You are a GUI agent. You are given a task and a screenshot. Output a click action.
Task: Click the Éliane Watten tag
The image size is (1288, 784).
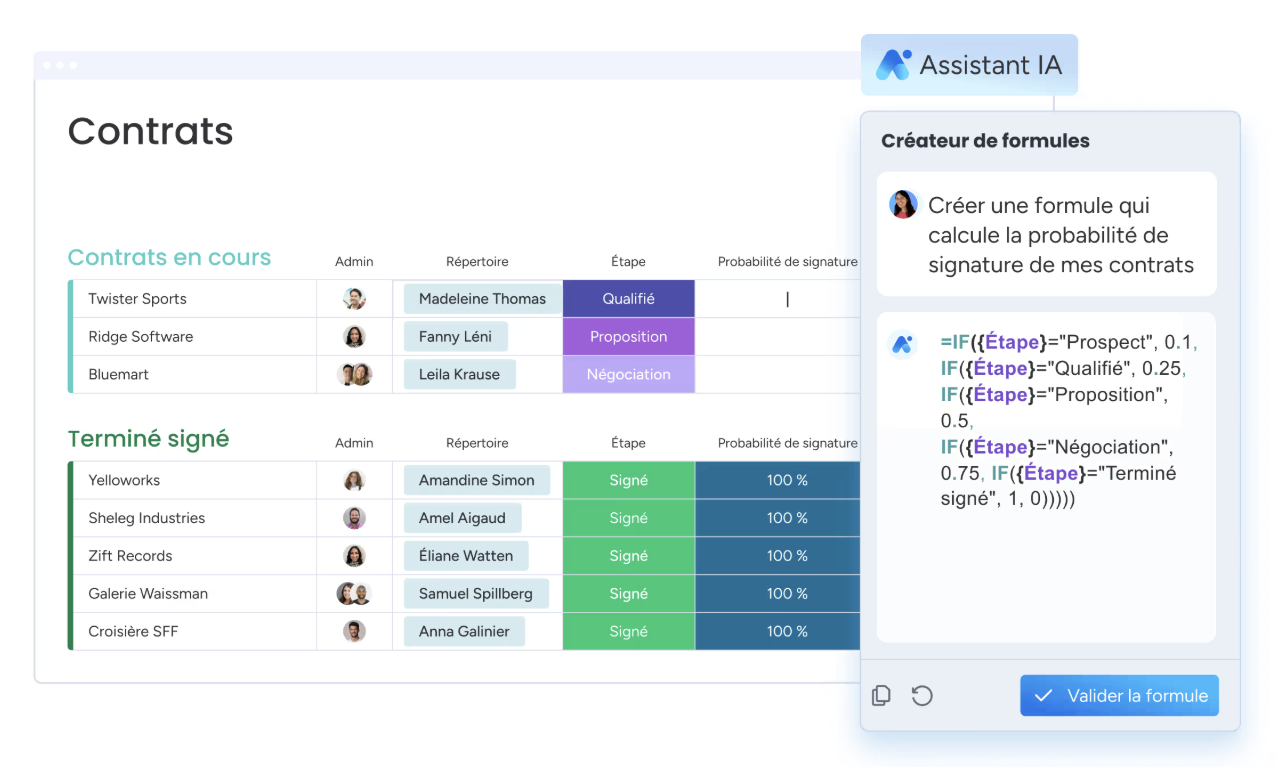click(466, 556)
